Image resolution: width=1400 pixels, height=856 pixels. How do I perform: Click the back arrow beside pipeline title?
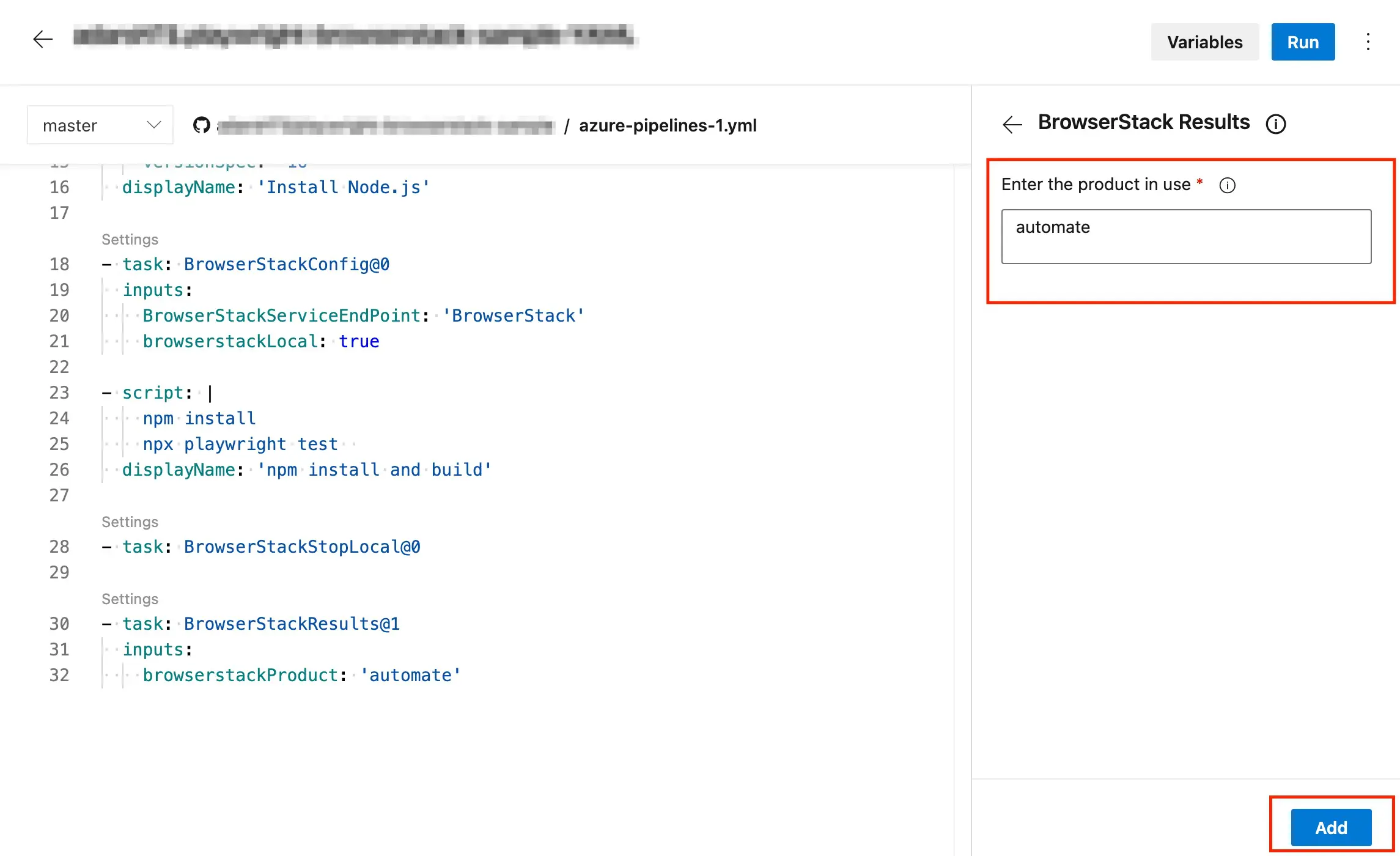pyautogui.click(x=43, y=40)
